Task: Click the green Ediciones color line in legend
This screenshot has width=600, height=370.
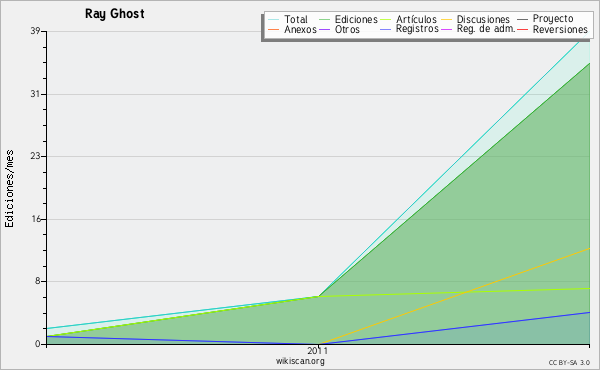Action: click(324, 20)
